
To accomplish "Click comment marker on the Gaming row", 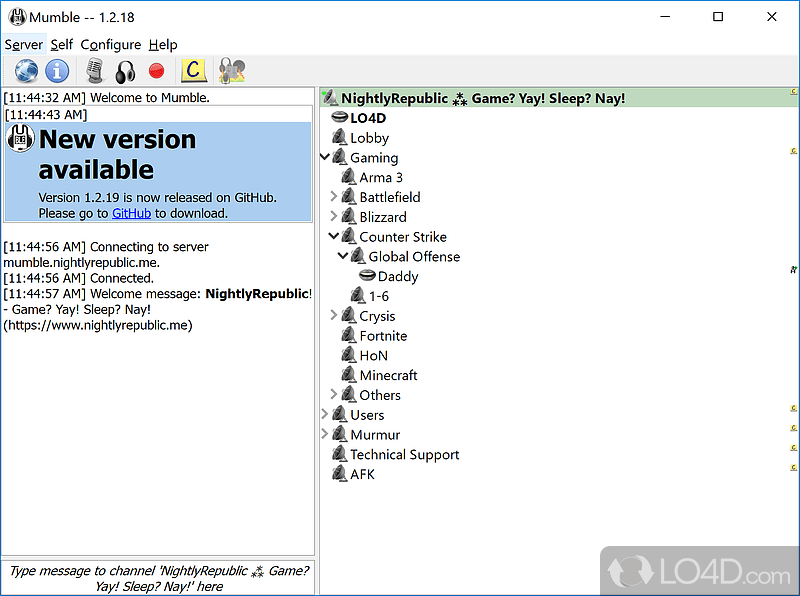I will pyautogui.click(x=794, y=151).
